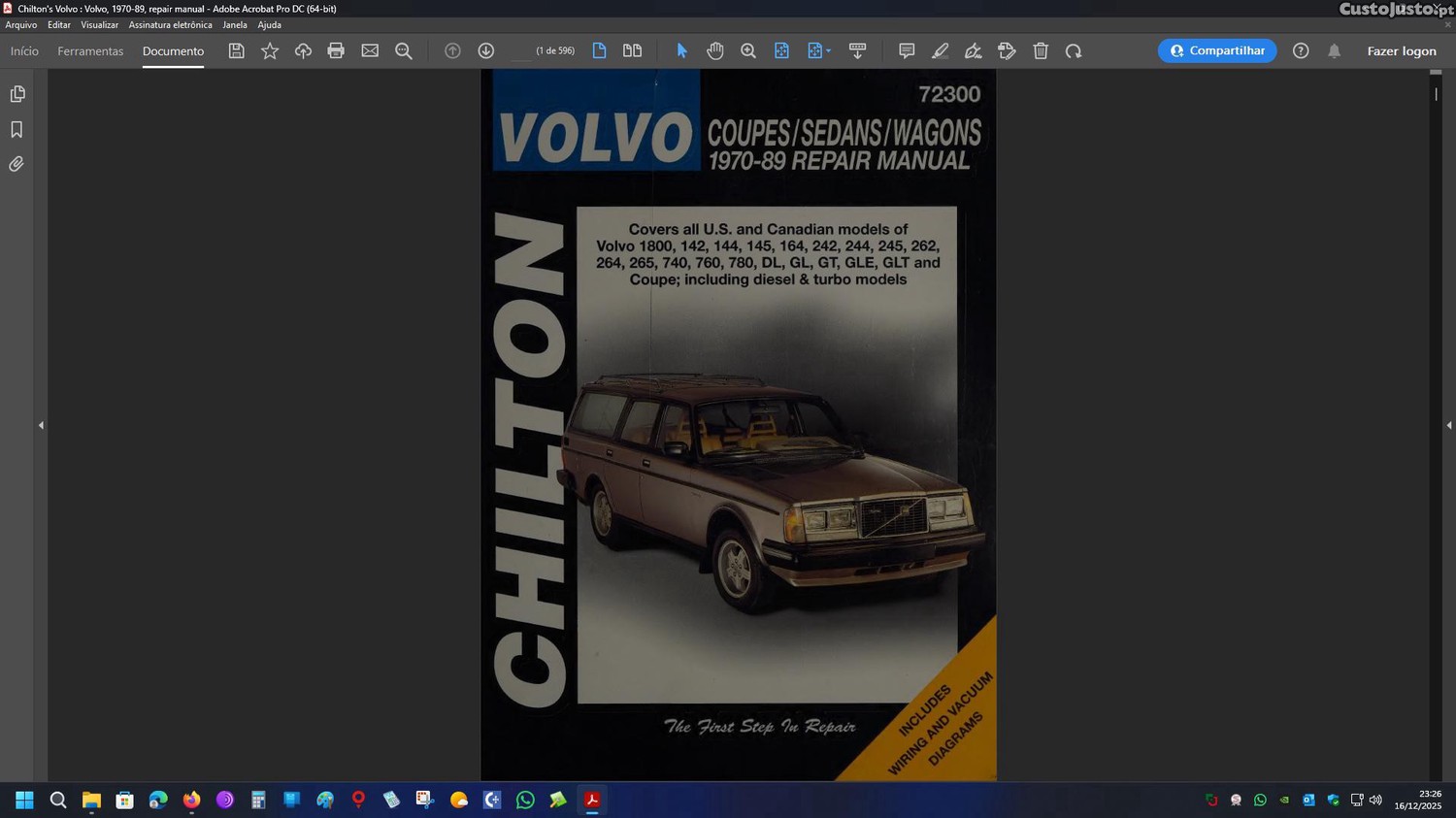1456x818 pixels.
Task: Click the page number input field
Action: pyautogui.click(x=520, y=50)
